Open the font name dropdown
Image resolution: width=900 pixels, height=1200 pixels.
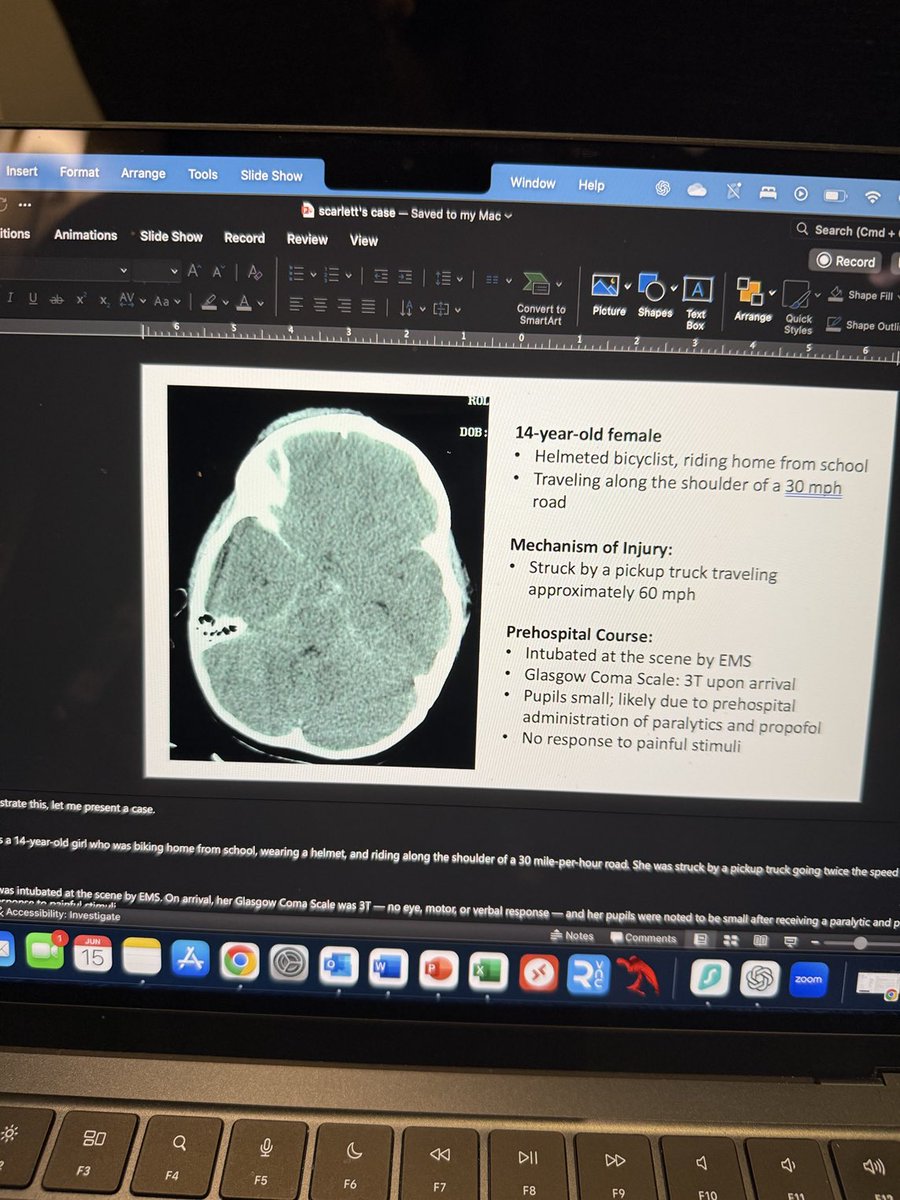123,270
